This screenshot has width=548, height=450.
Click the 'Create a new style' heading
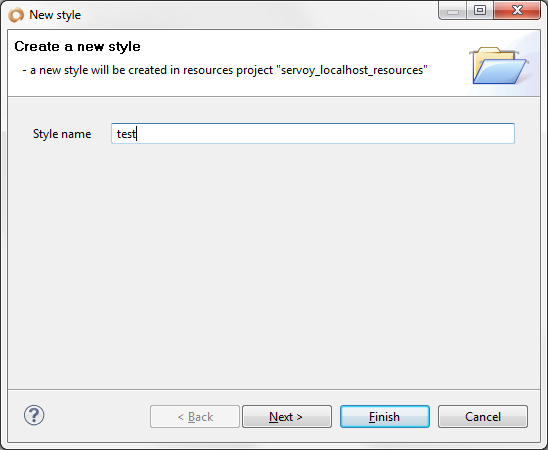coord(78,46)
